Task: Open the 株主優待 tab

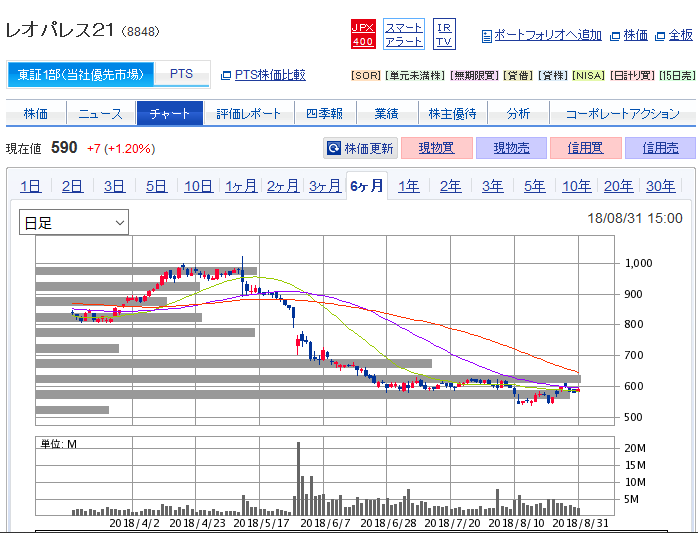Action: [x=452, y=113]
